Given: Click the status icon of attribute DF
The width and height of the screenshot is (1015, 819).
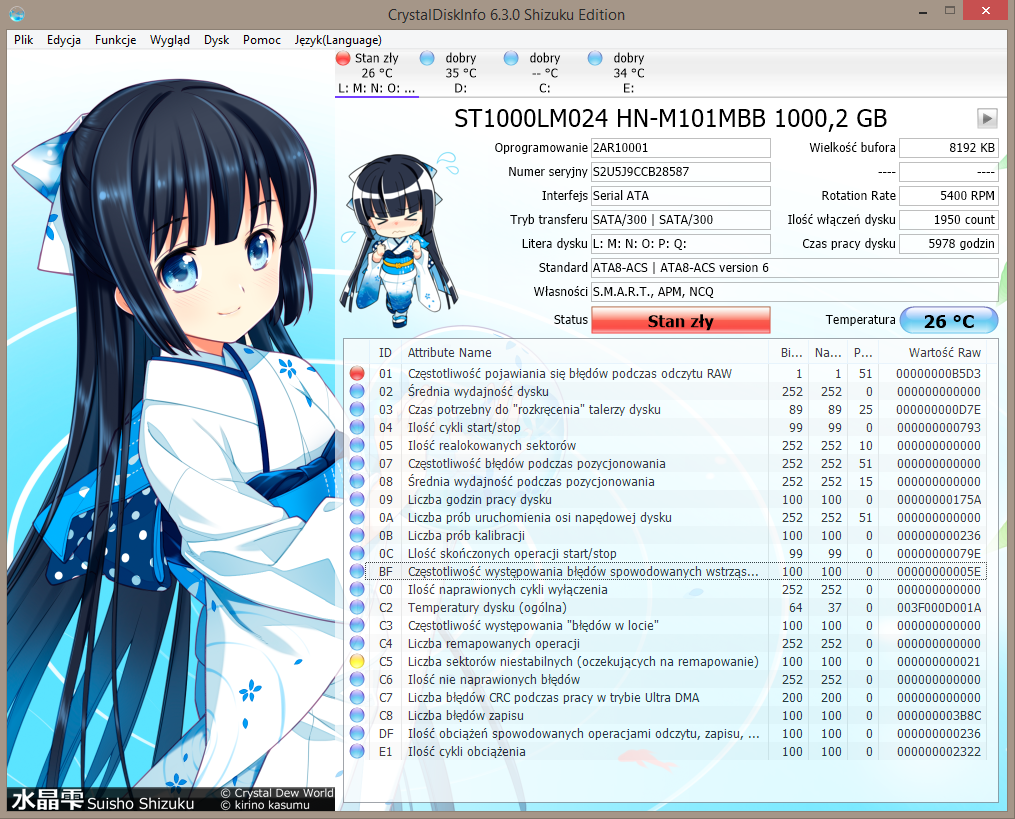Looking at the screenshot, I should pos(357,734).
